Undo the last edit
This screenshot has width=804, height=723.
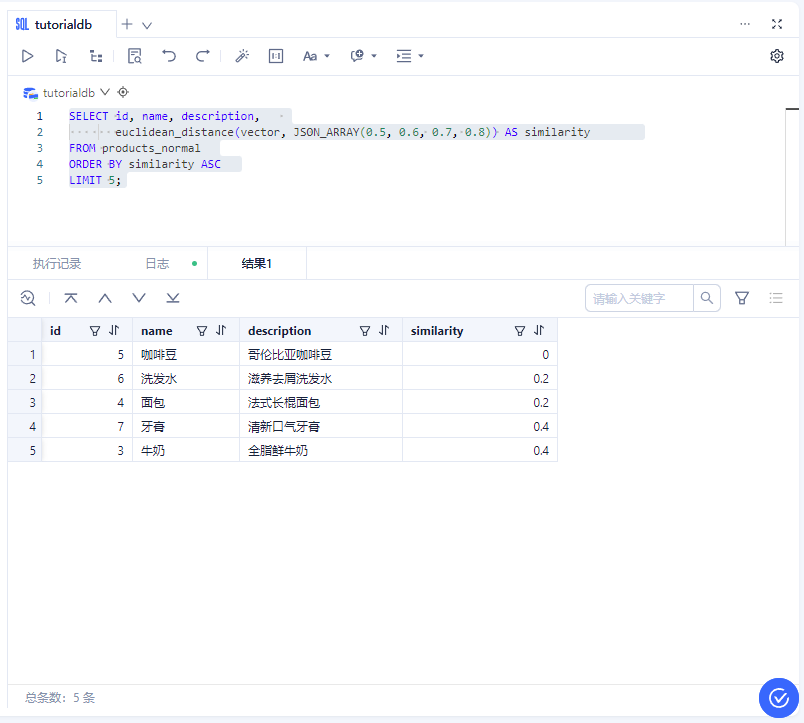click(169, 56)
